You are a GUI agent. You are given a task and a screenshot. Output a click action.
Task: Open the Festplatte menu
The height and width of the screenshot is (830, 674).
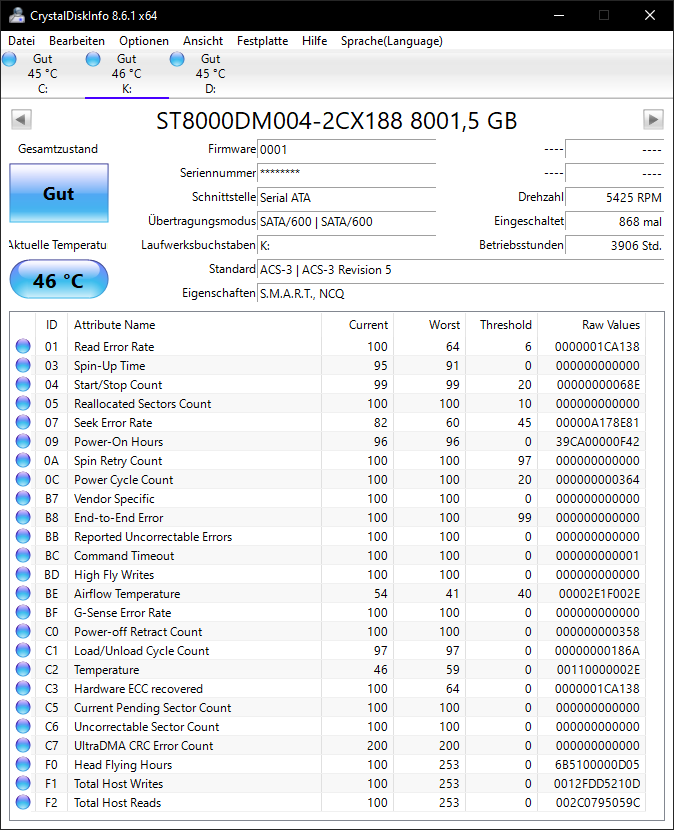(262, 41)
